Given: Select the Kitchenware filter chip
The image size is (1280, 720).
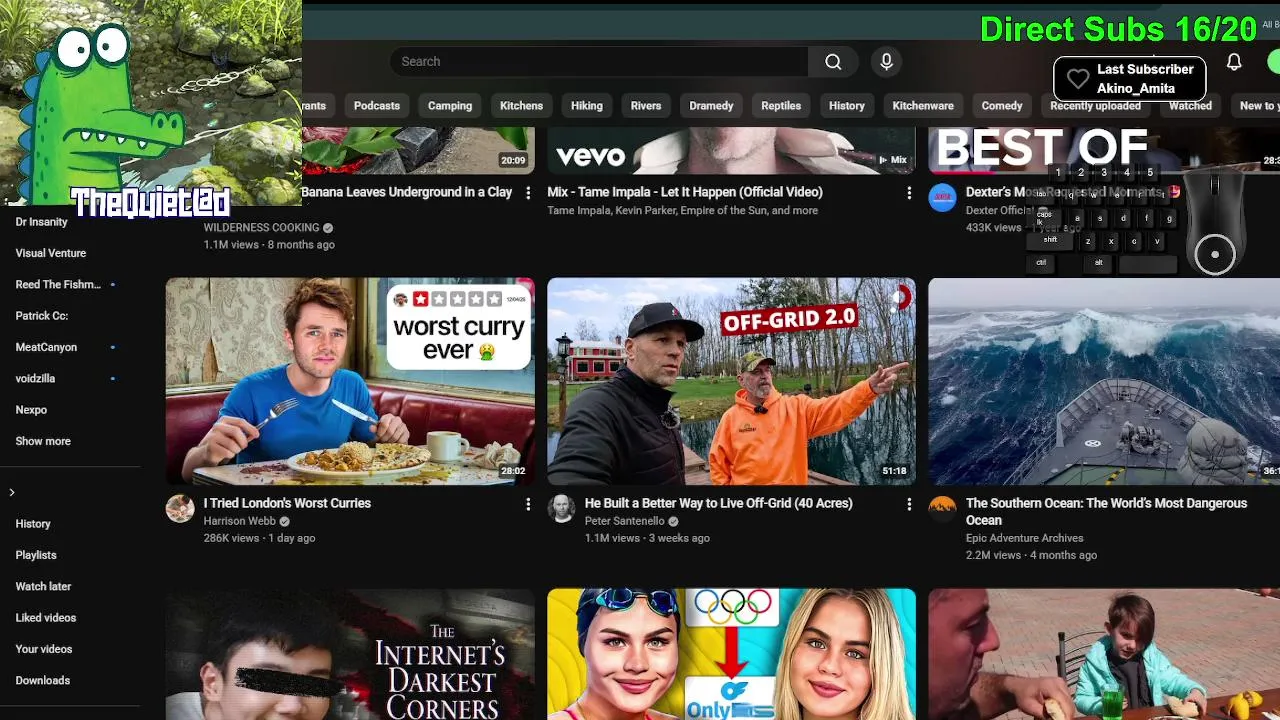Looking at the screenshot, I should point(923,106).
